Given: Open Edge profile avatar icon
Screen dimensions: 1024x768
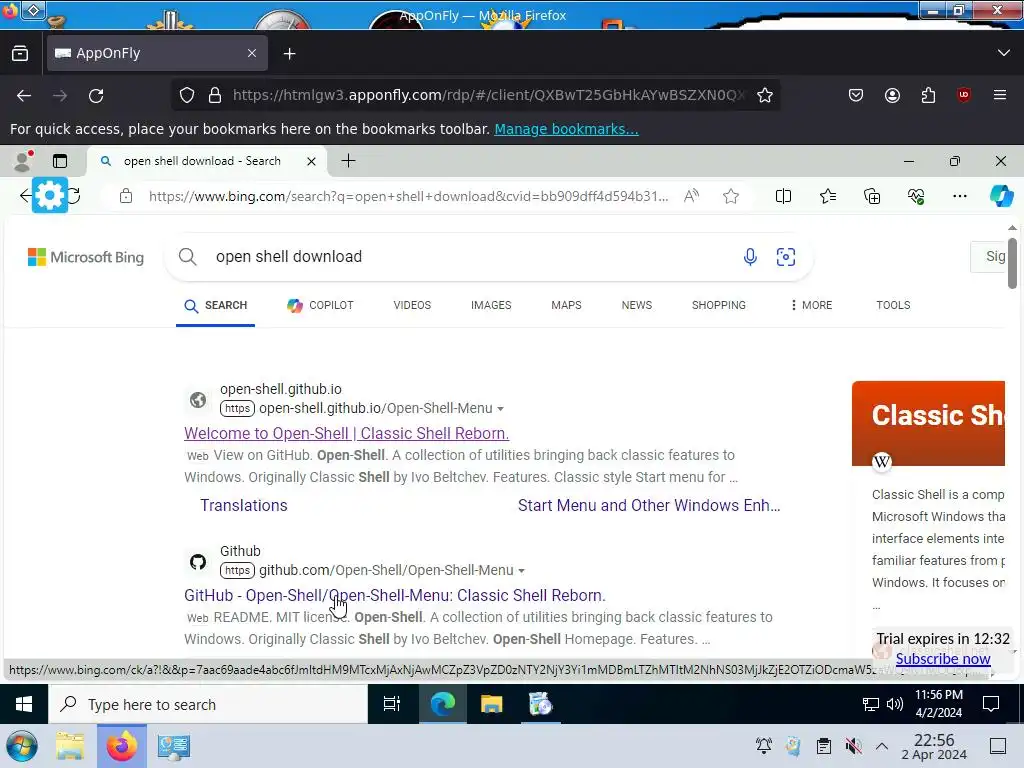Looking at the screenshot, I should click(24, 161).
